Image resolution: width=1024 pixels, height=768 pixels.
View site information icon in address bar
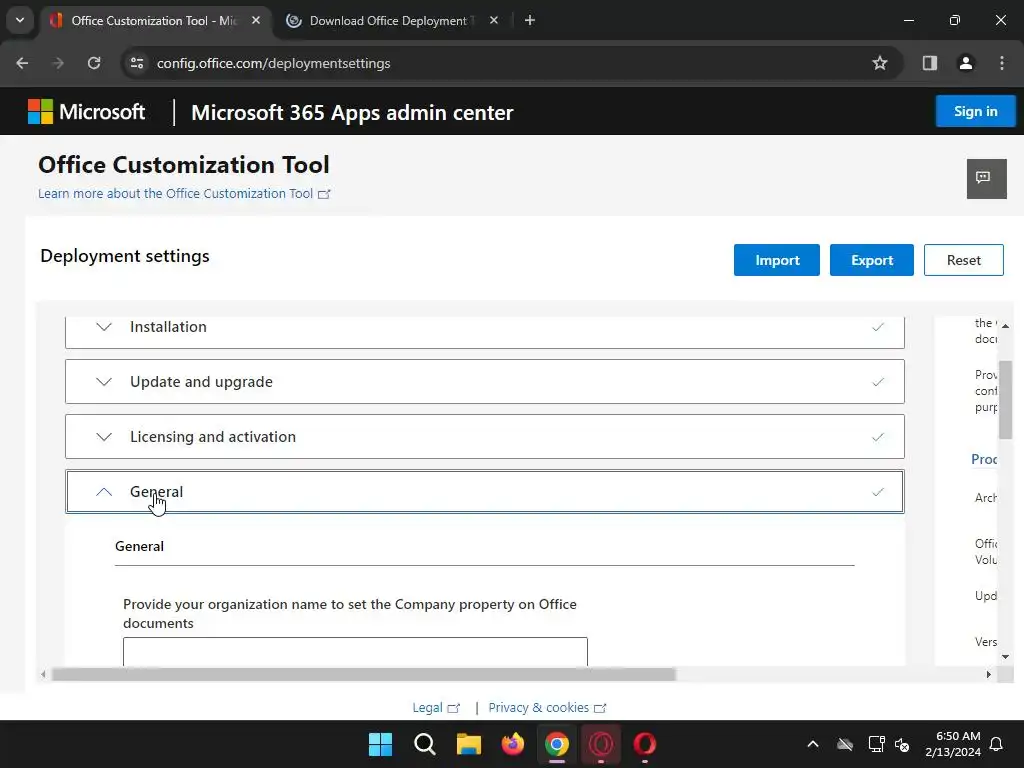tap(137, 63)
